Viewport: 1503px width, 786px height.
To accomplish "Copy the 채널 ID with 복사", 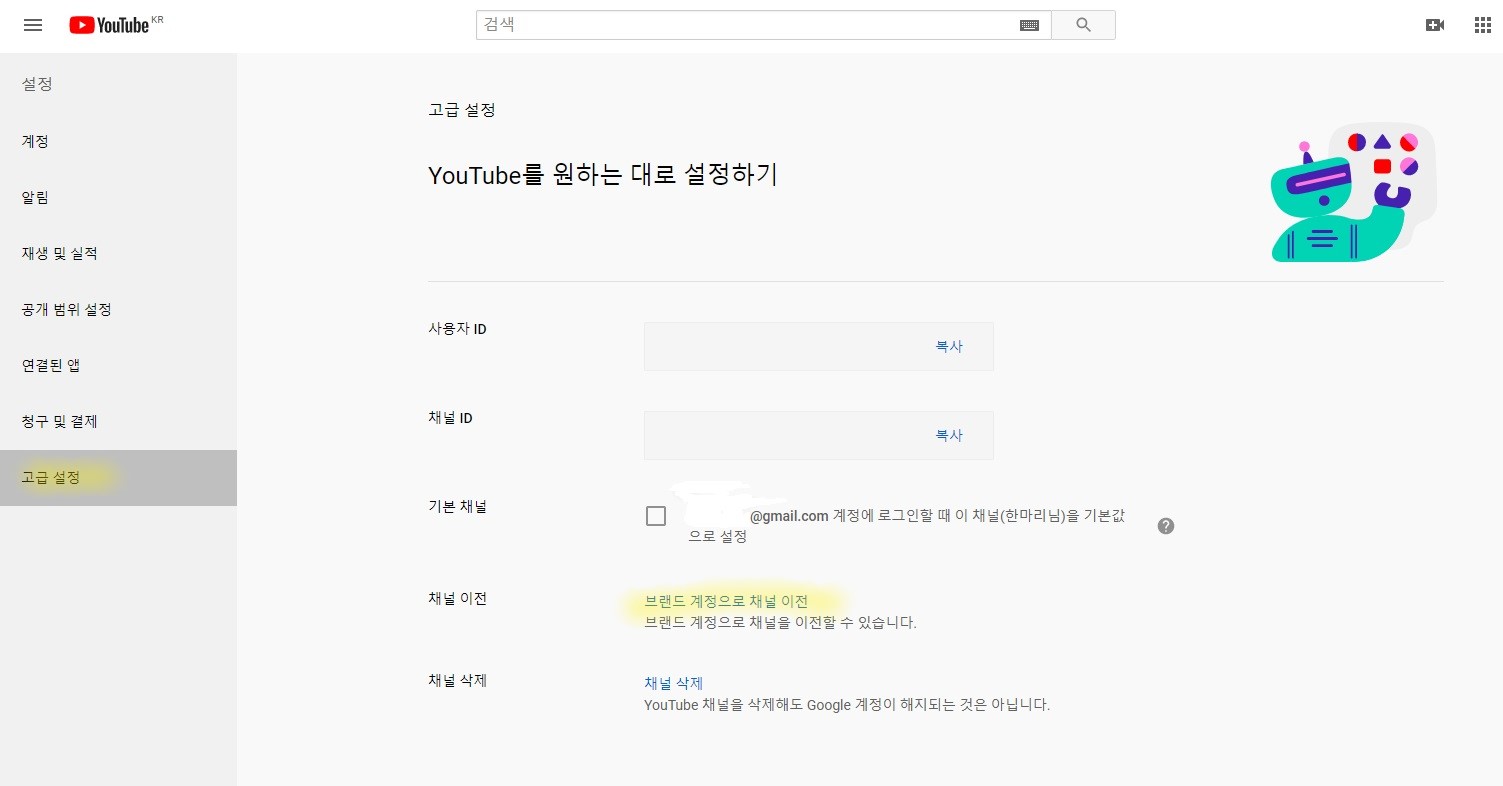I will pyautogui.click(x=949, y=436).
